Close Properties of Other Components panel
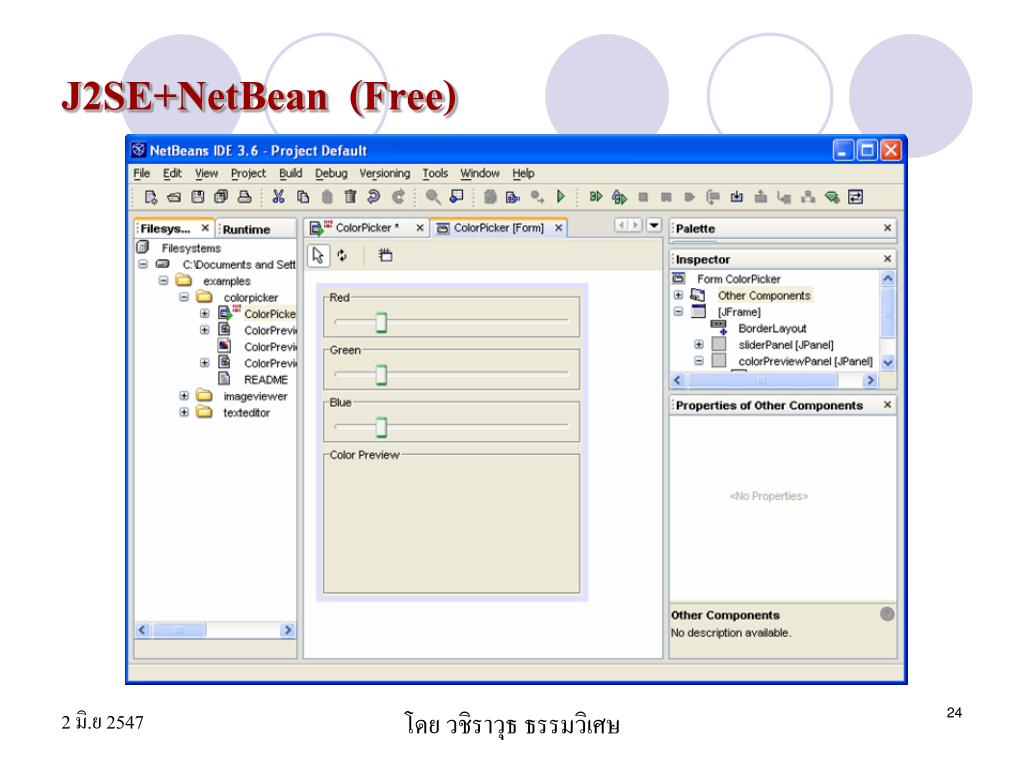Image resolution: width=1024 pixels, height=768 pixels. tap(888, 405)
